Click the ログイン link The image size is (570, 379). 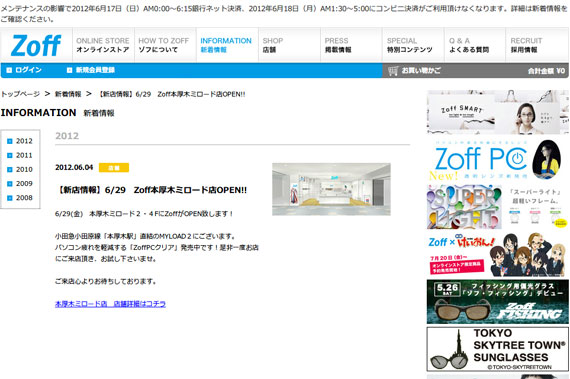pyautogui.click(x=28, y=70)
